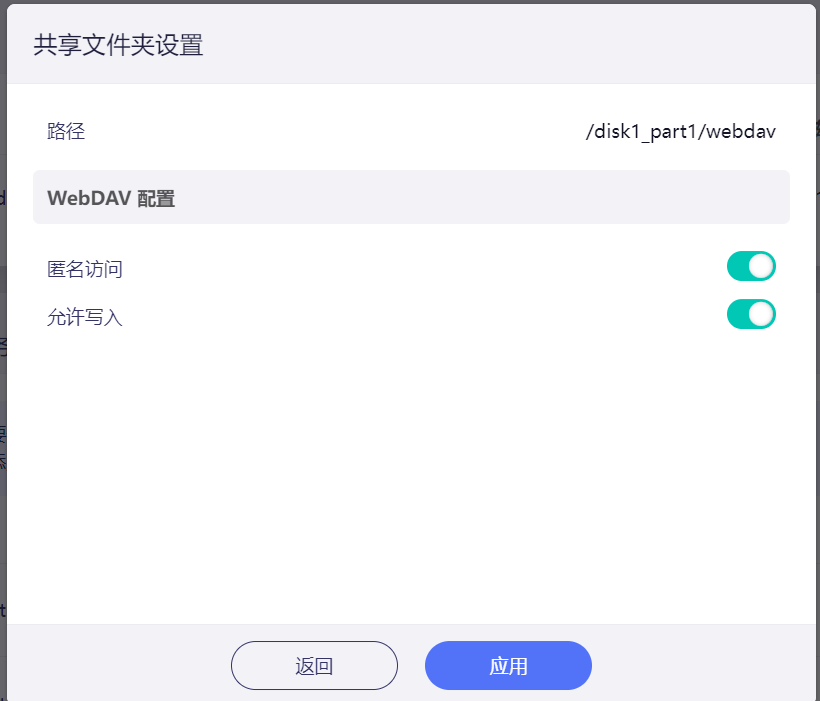Screen dimensions: 820x701
Task: Click the 配置 text in section header
Action: pyautogui.click(x=157, y=198)
